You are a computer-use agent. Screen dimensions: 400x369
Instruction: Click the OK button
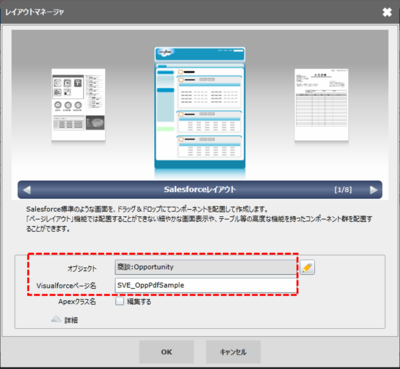tap(166, 352)
